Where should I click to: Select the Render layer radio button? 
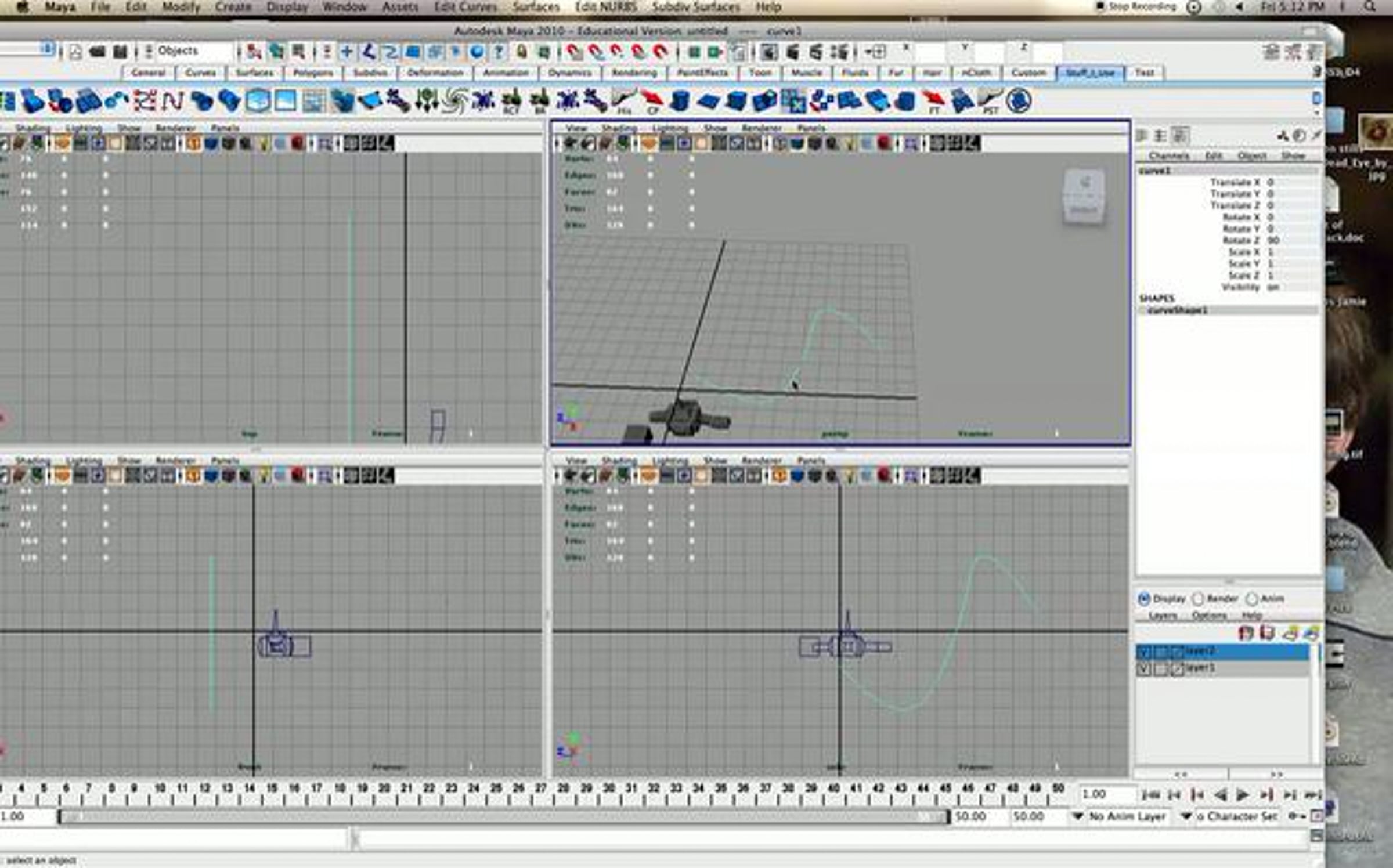click(1198, 598)
